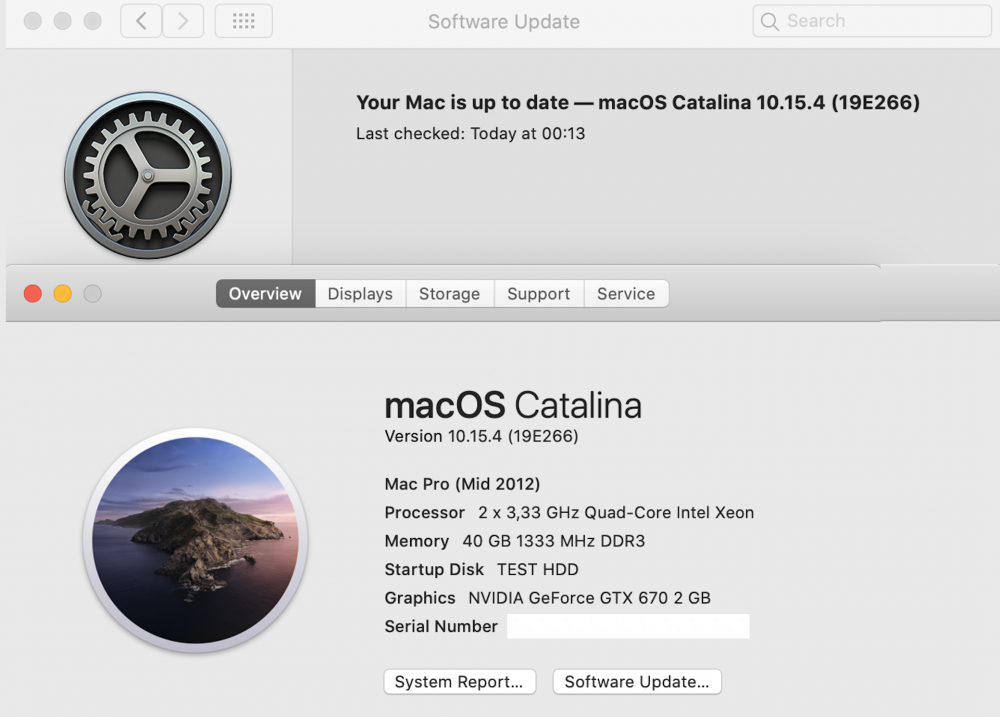Click the 'macOS Catalina' title text
This screenshot has height=717, width=1000.
pos(513,405)
